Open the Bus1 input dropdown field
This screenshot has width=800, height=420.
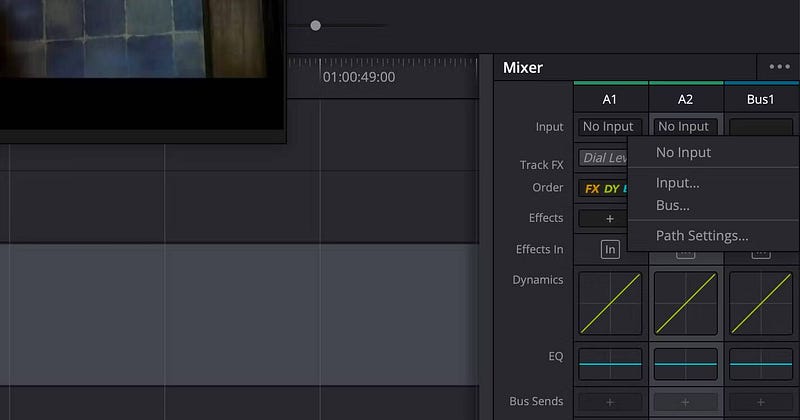[760, 127]
